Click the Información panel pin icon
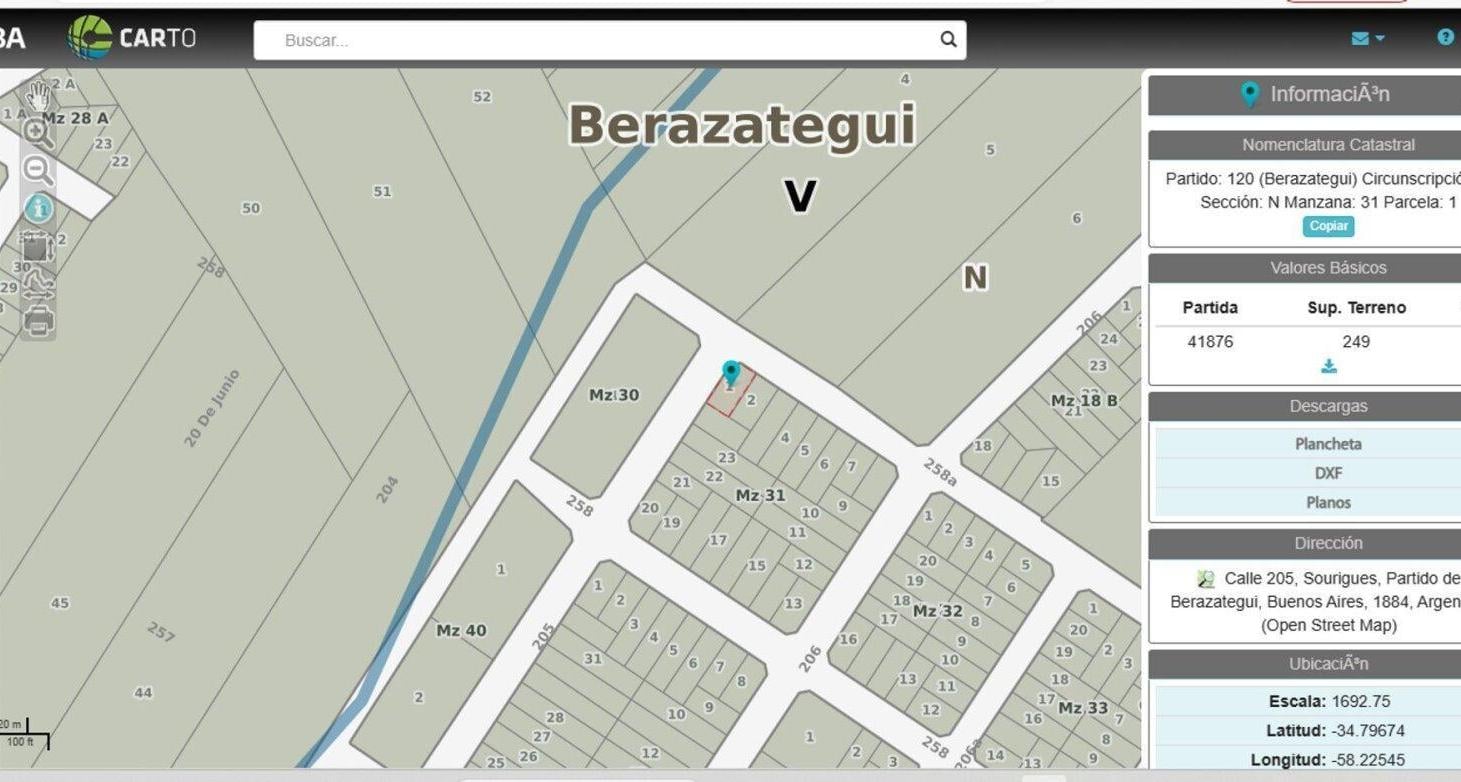The image size is (1461, 782). click(x=1250, y=94)
